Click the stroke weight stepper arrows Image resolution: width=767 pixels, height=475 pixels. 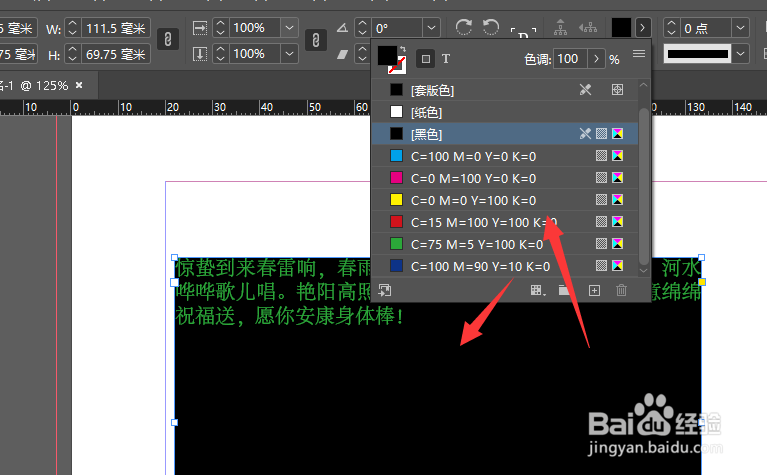(x=671, y=28)
